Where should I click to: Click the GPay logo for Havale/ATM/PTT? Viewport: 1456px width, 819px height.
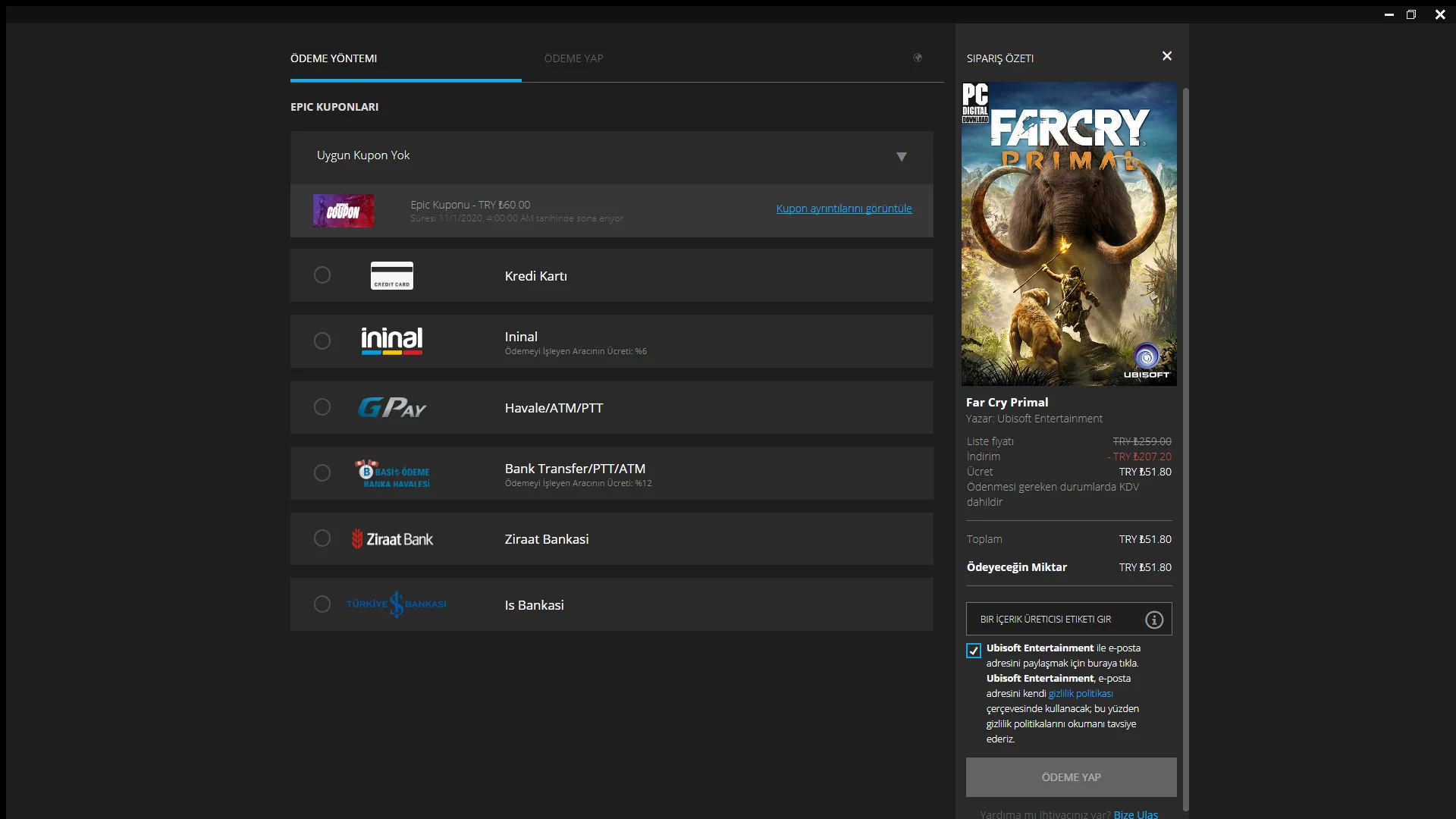(x=391, y=407)
